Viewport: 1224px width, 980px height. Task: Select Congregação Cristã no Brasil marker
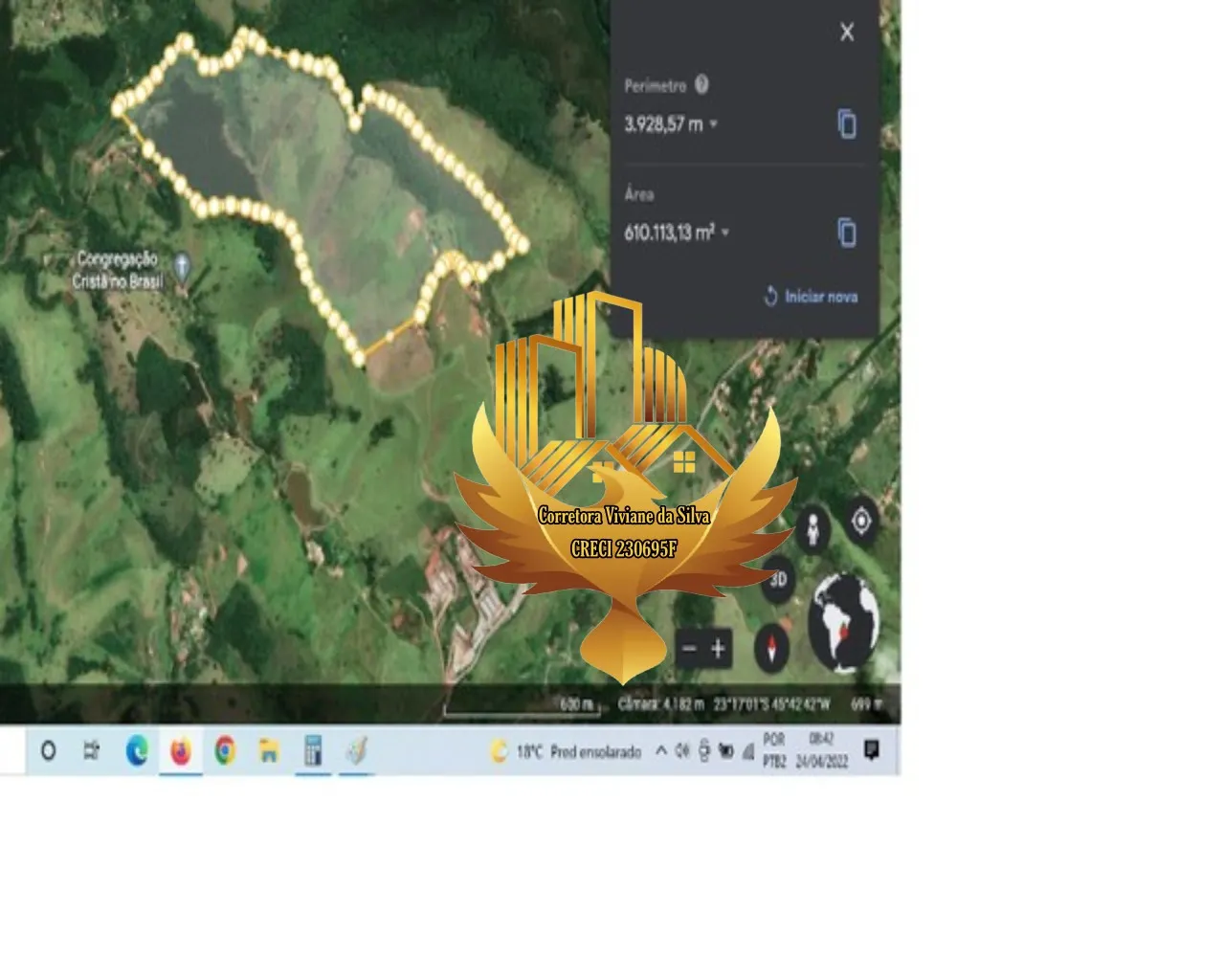point(182,265)
